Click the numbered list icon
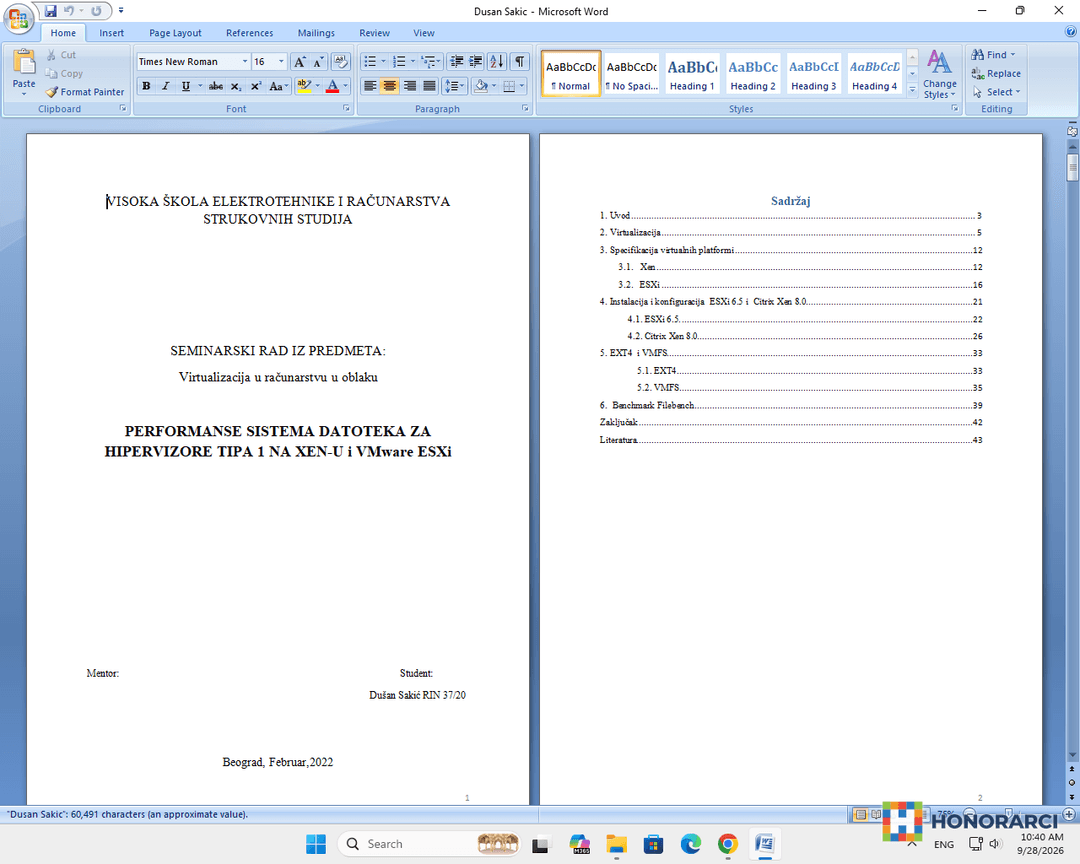The height and width of the screenshot is (864, 1080). (399, 62)
